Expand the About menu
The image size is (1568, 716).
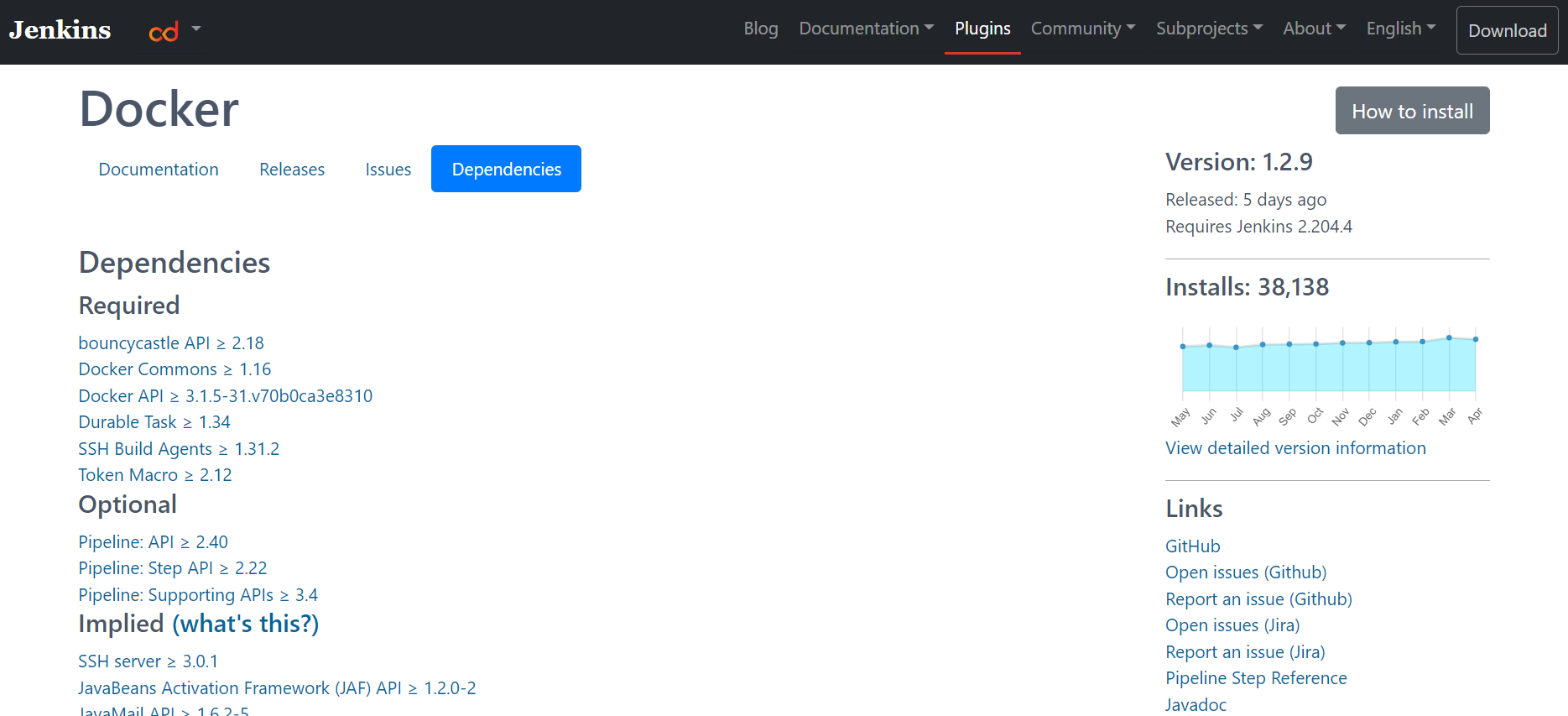1314,29
